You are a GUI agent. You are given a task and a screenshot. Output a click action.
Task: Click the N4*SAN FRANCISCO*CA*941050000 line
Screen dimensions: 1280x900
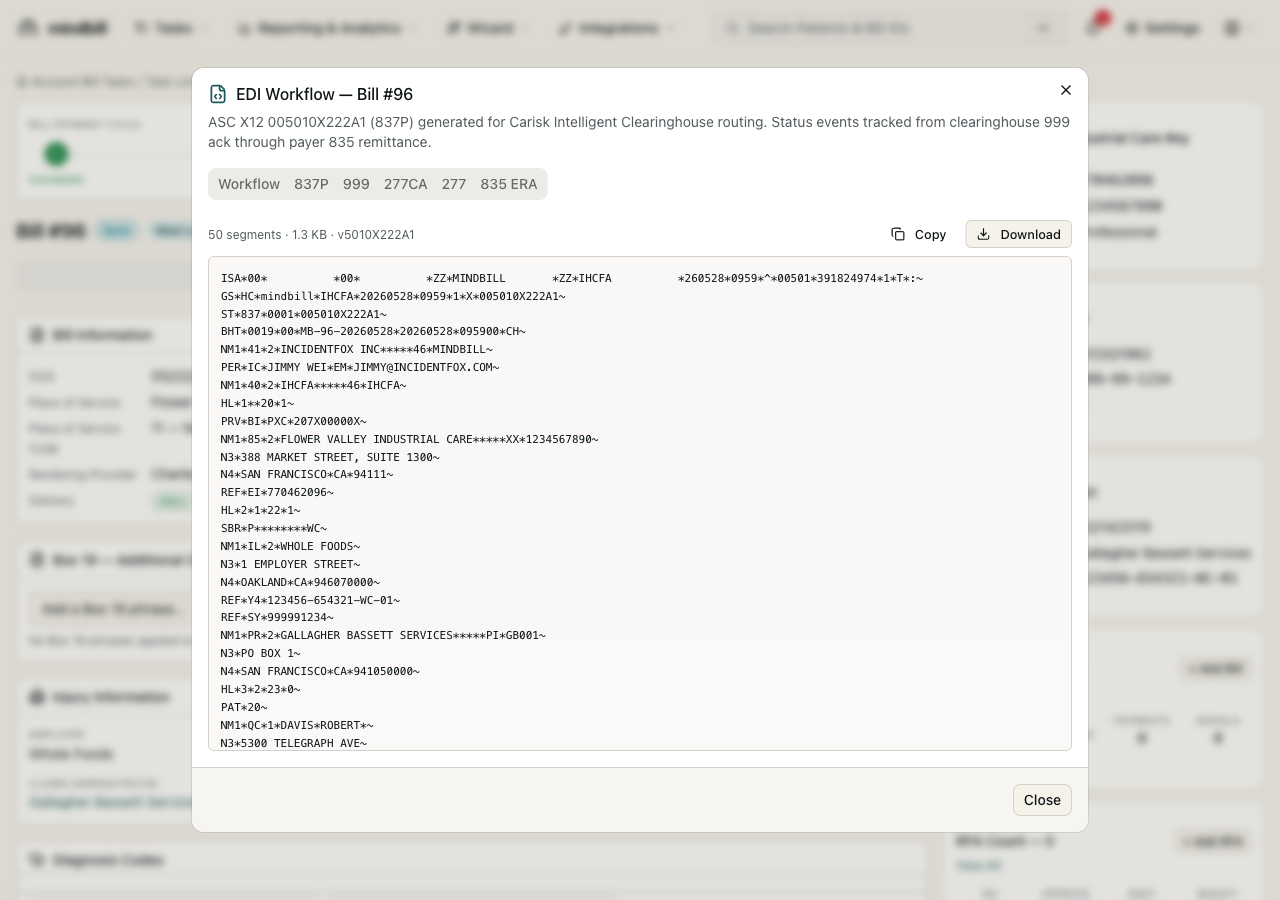point(320,671)
